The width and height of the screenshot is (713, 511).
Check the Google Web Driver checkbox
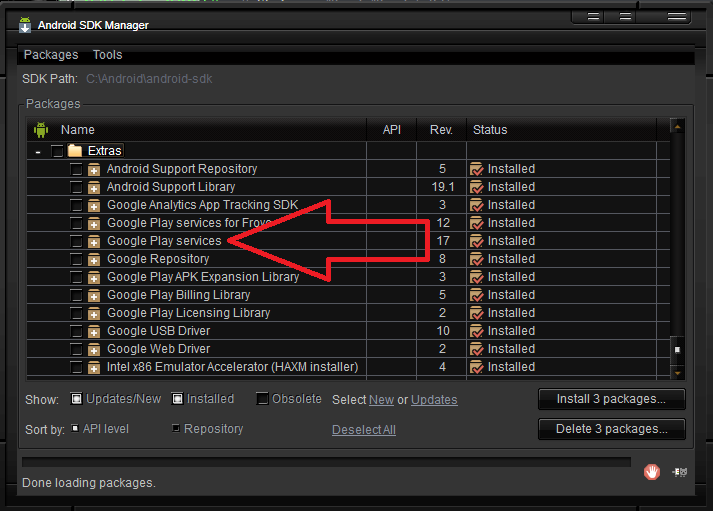coord(76,349)
